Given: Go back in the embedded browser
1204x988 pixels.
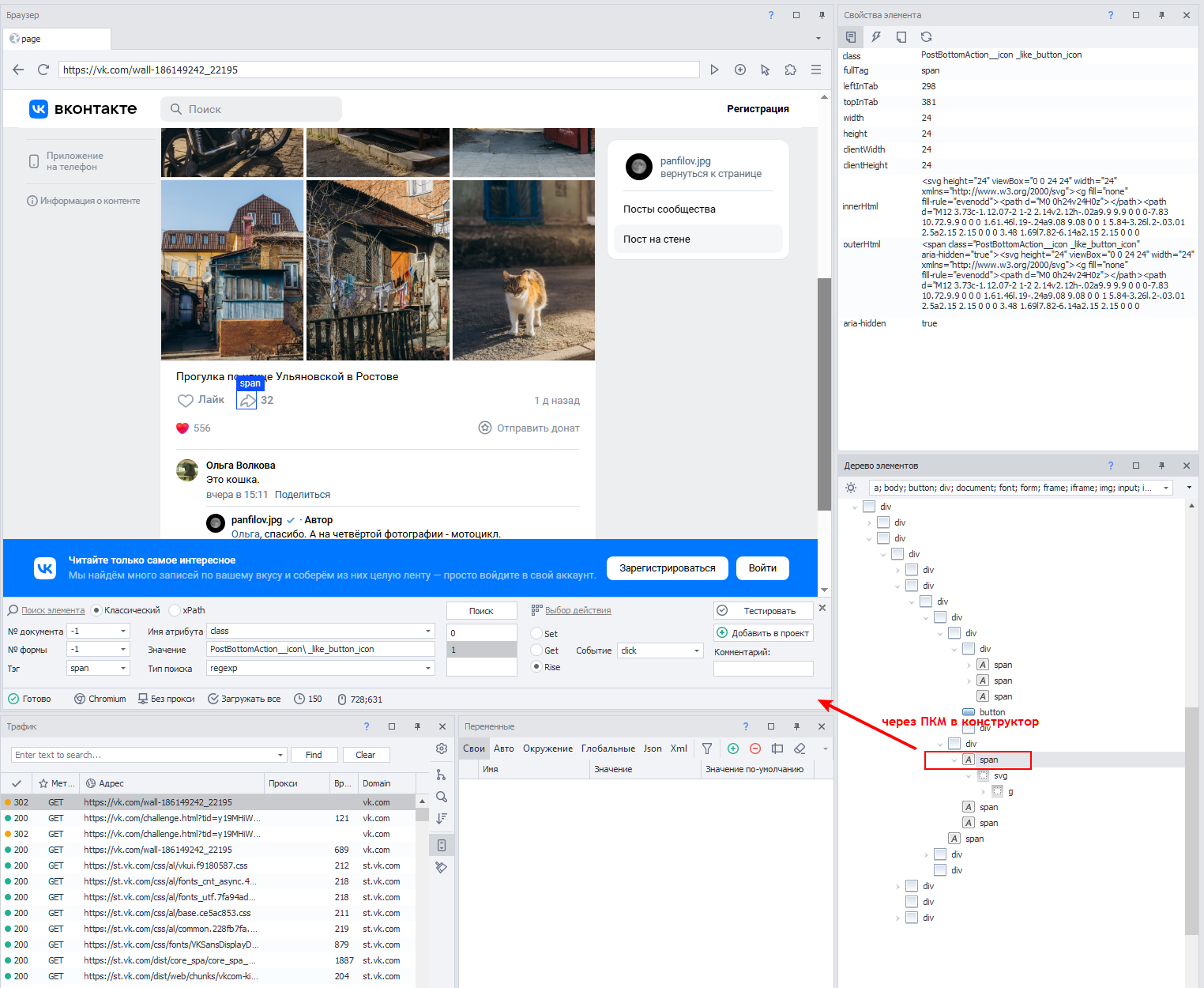Looking at the screenshot, I should [x=18, y=70].
